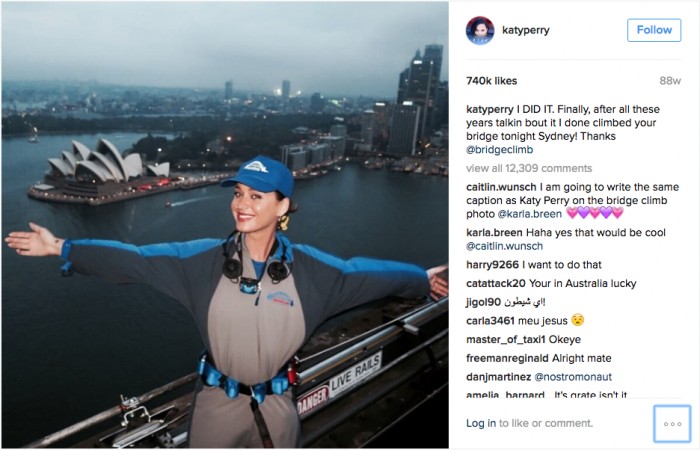Open the @karla.breen mention
This screenshot has height=450, width=700.
[529, 214]
